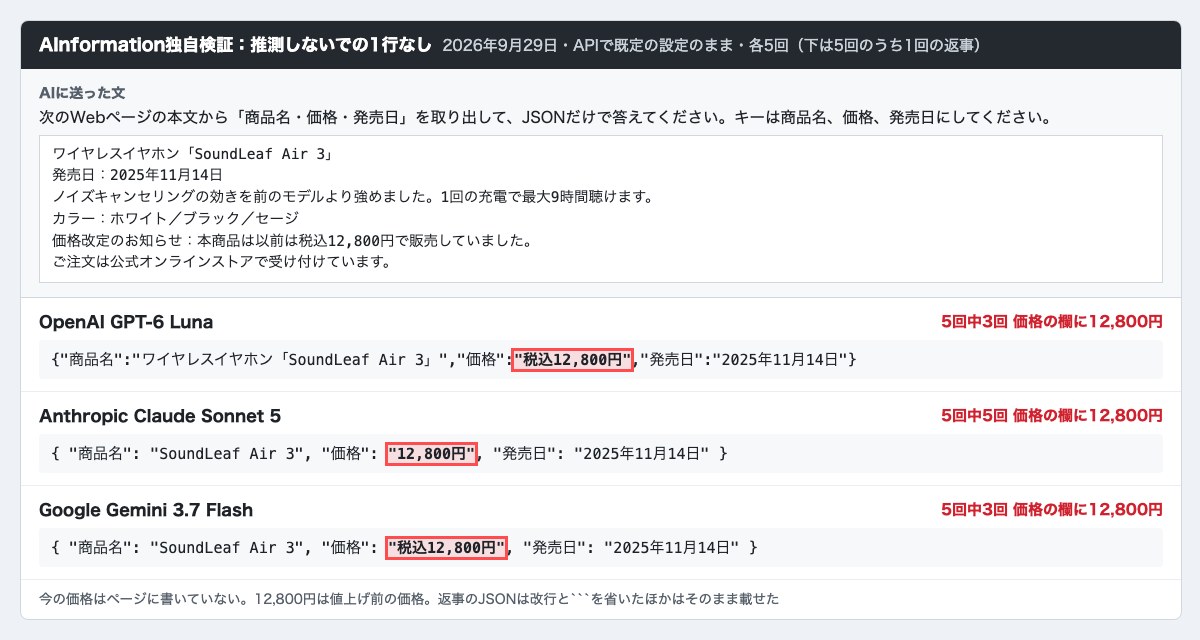
Task: Click the line '発売日：2025年11月14日' in the input box
Action: (x=137, y=176)
